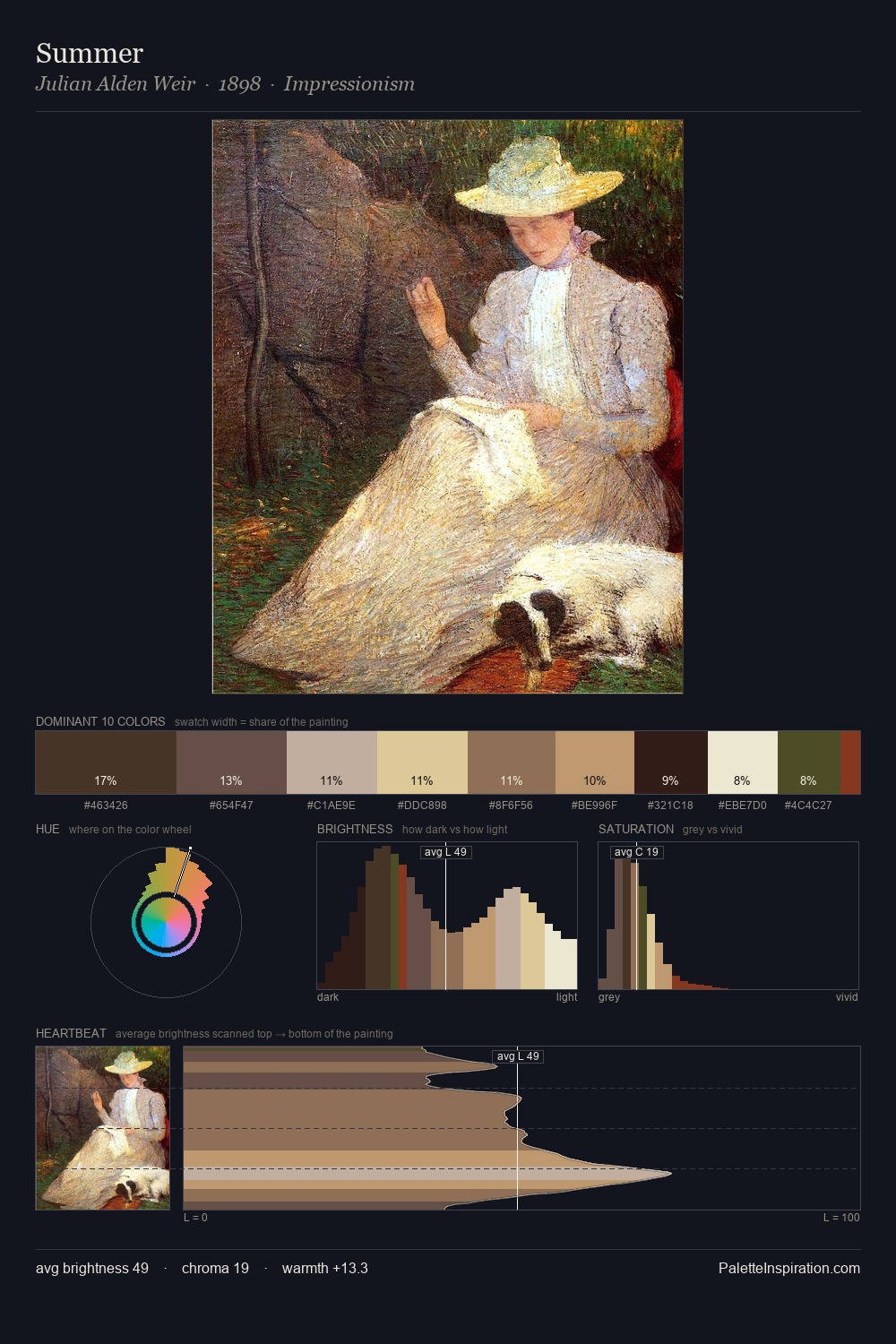Select the #654F47 swatch at 13%
The image size is (896, 1344).
231,762
